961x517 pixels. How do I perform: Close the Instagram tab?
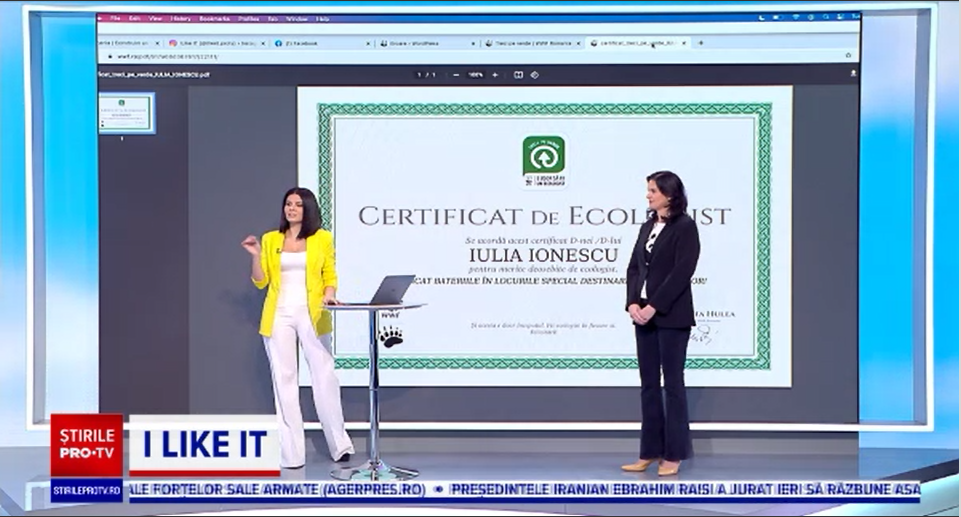click(263, 43)
